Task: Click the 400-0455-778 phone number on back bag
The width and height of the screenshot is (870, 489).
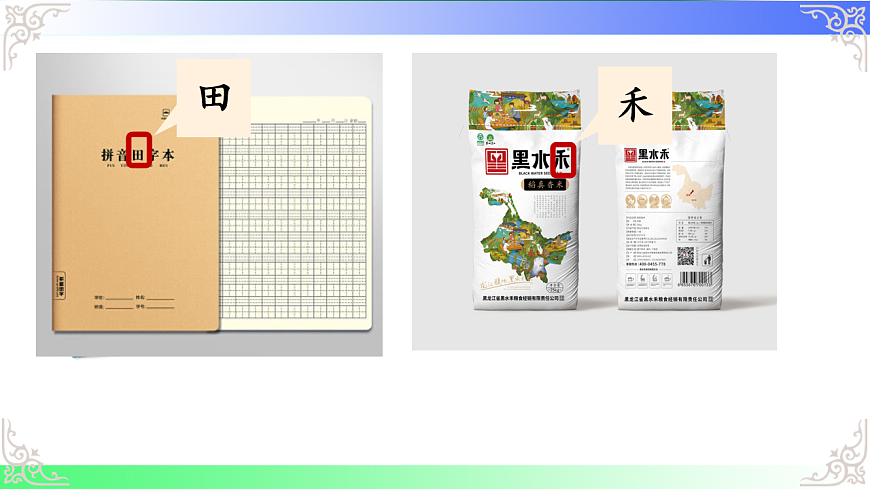Action: 652,264
